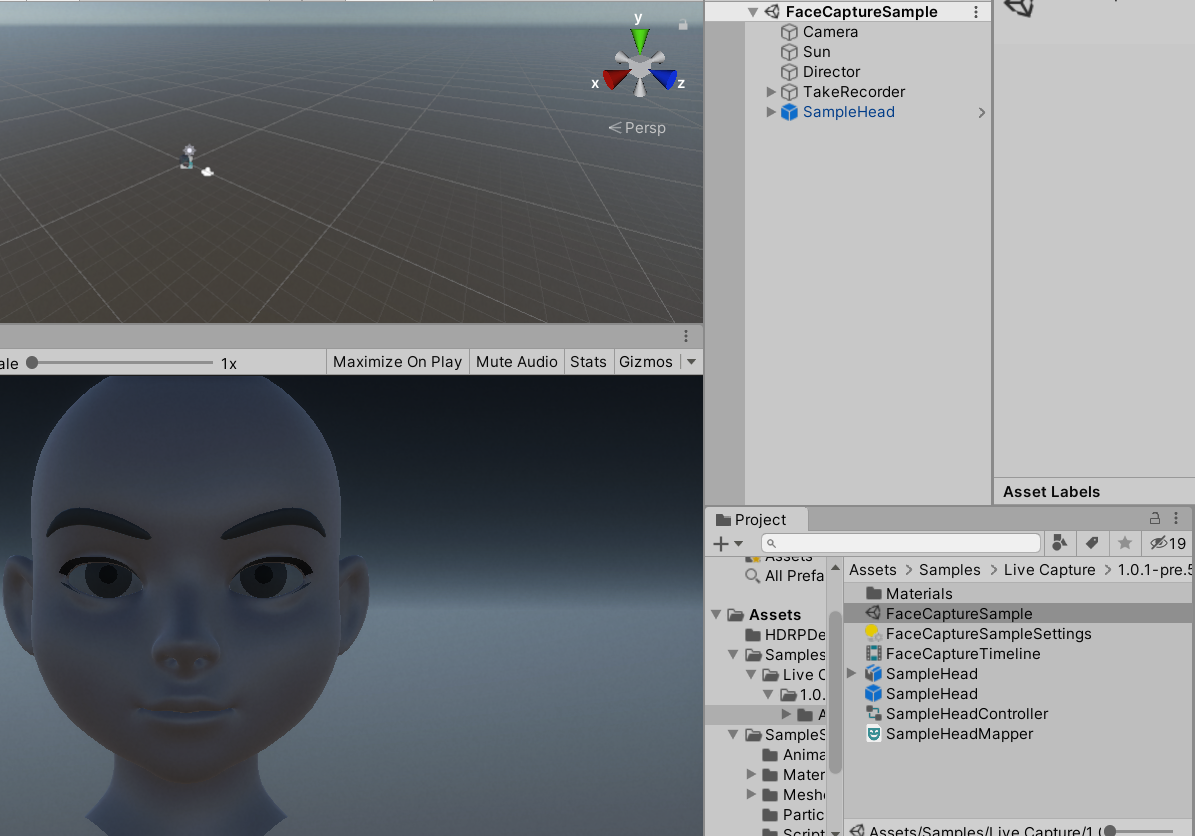Toggle the Project panel lock icon
Screen dimensions: 1195x836
[1155, 518]
